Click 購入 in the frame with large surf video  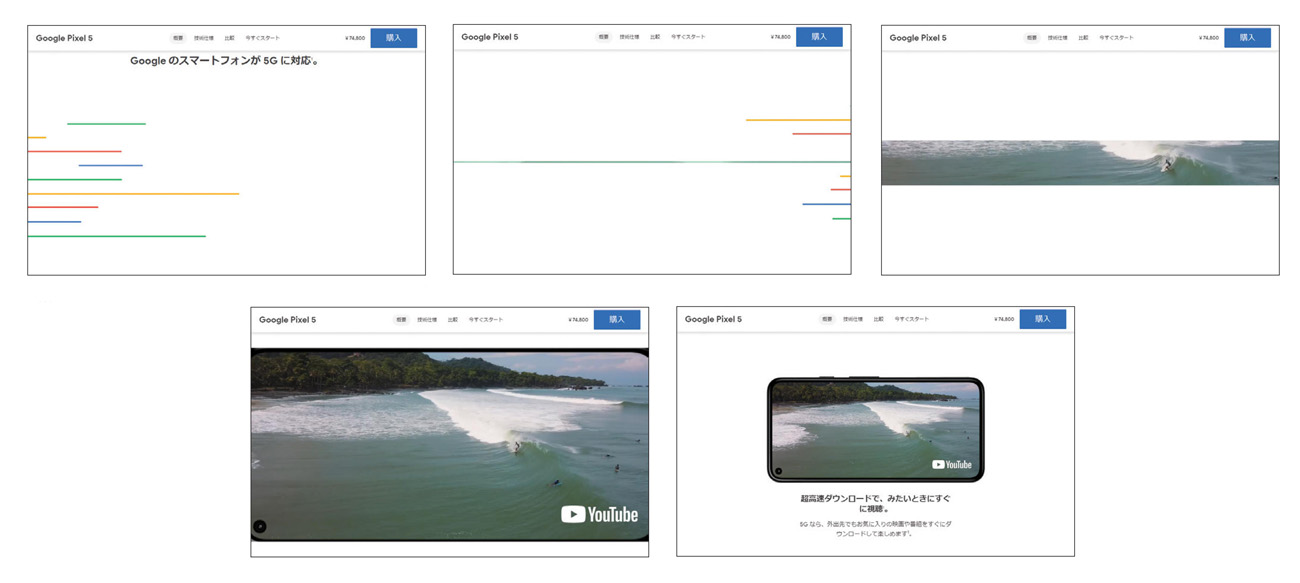click(617, 320)
